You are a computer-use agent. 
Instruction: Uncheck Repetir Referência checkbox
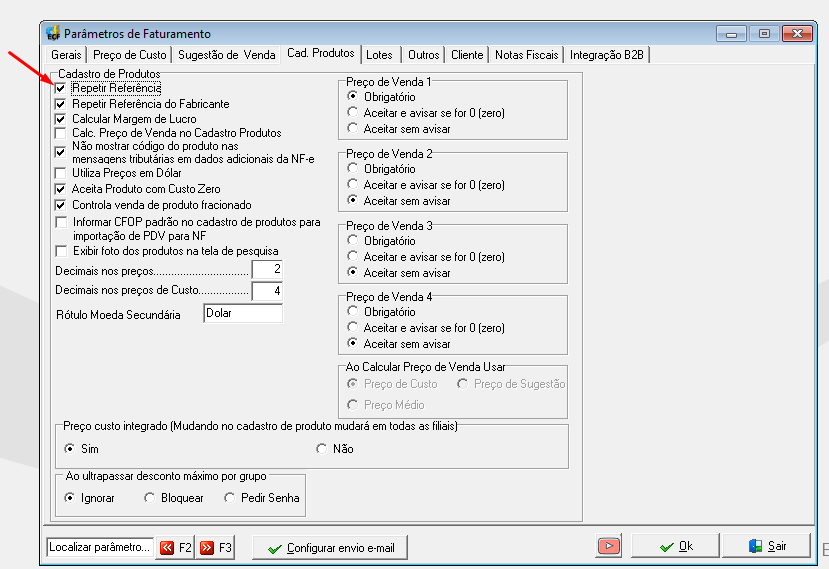click(61, 88)
